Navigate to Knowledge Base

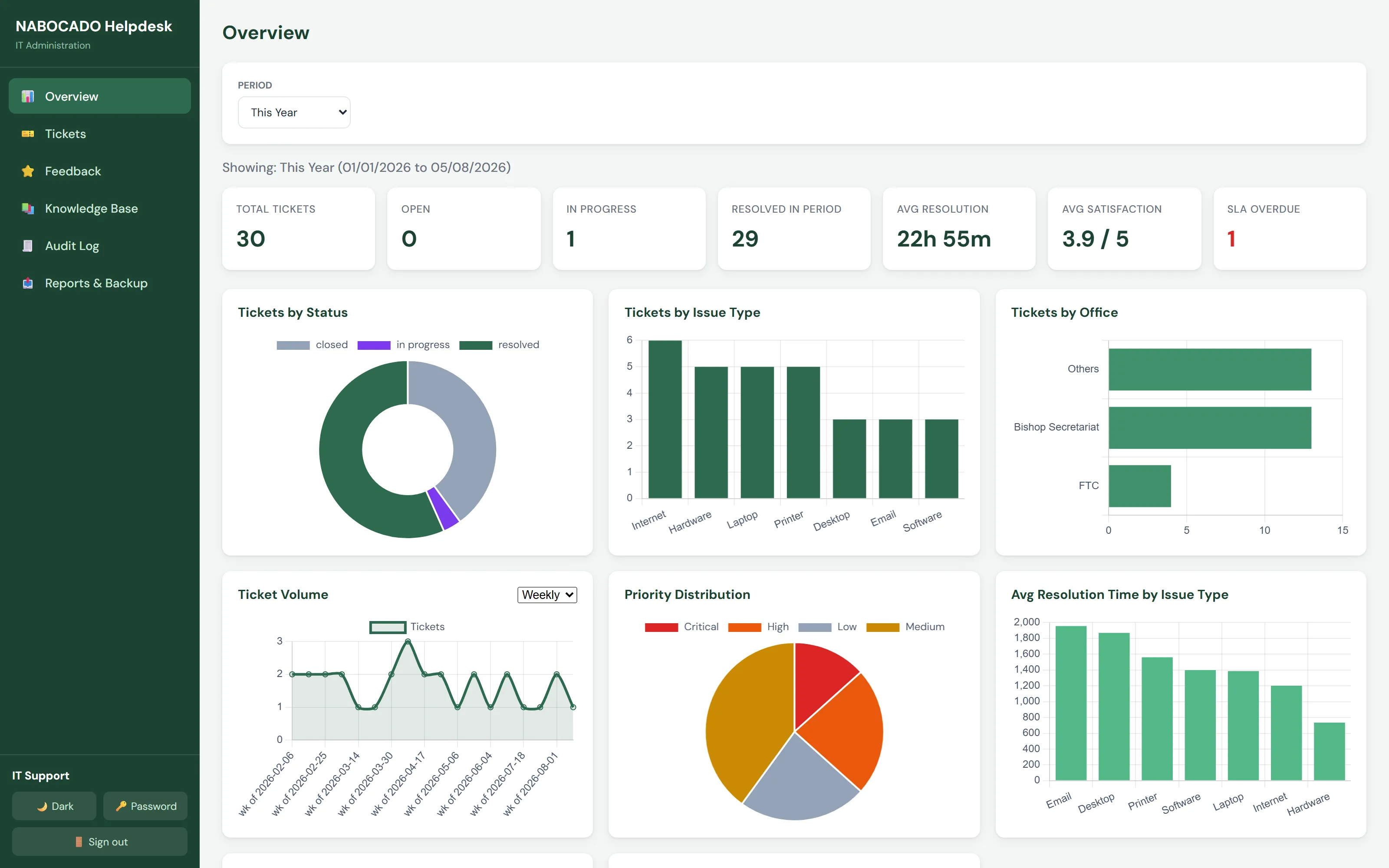[99, 208]
